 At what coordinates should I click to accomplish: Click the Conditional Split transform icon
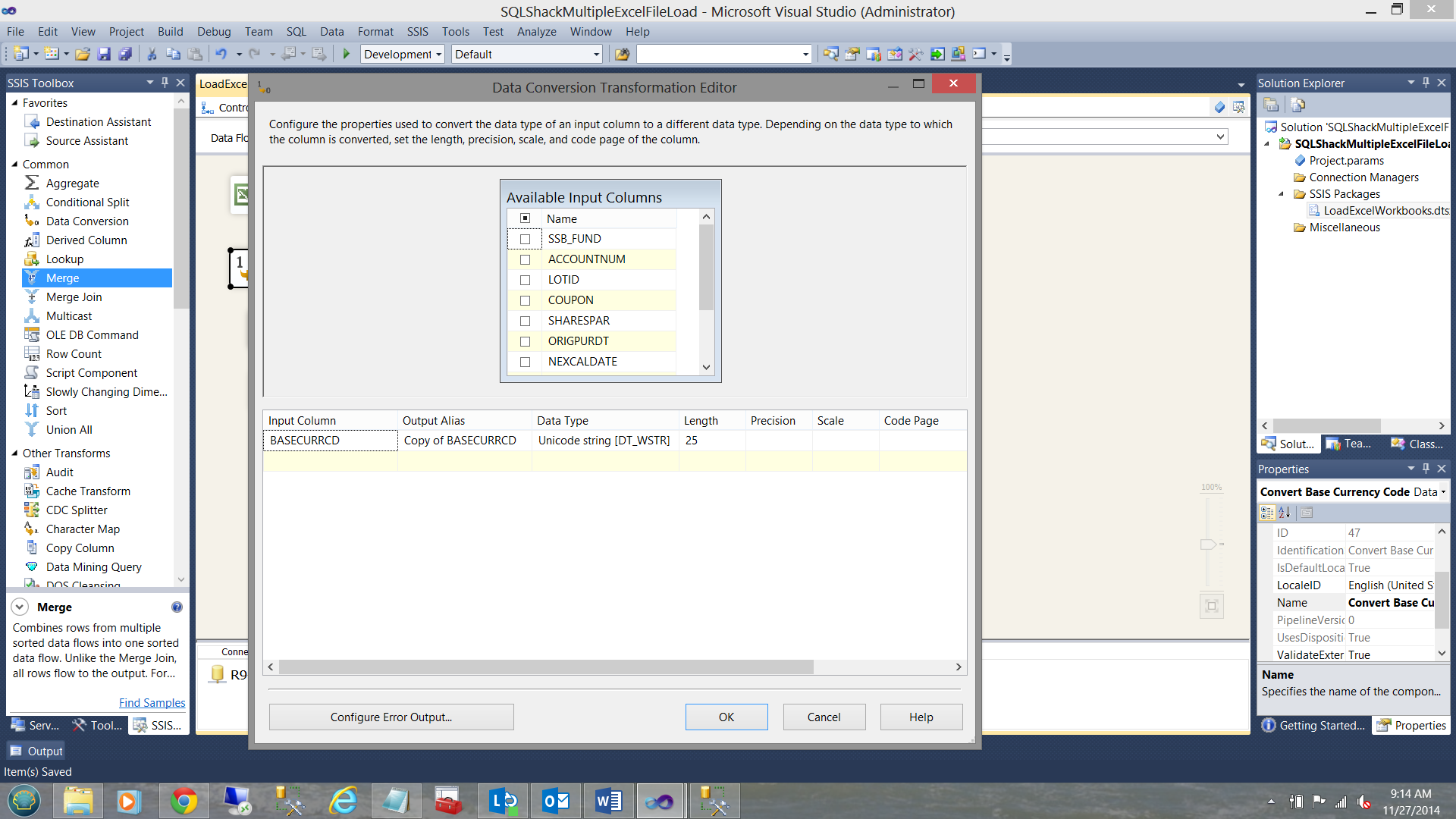(32, 202)
